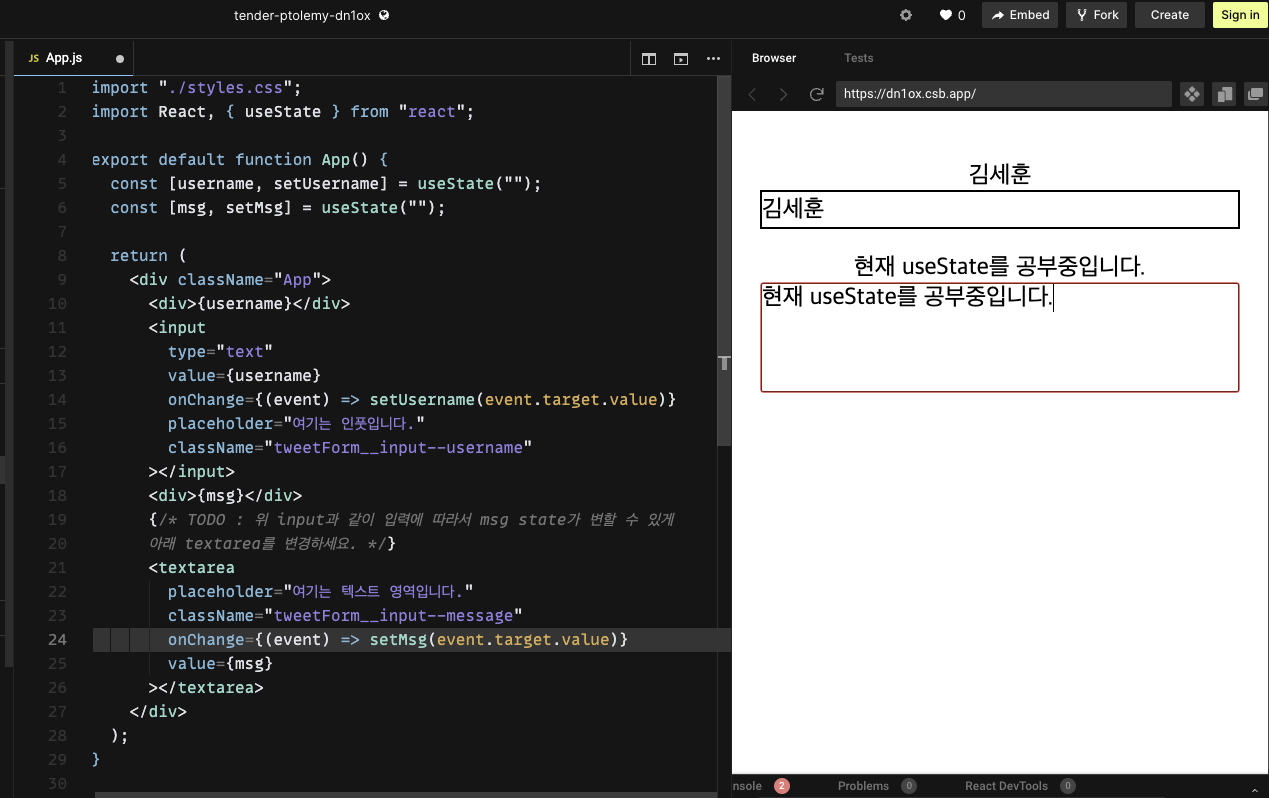
Task: Refresh the preview browser
Action: tap(816, 94)
